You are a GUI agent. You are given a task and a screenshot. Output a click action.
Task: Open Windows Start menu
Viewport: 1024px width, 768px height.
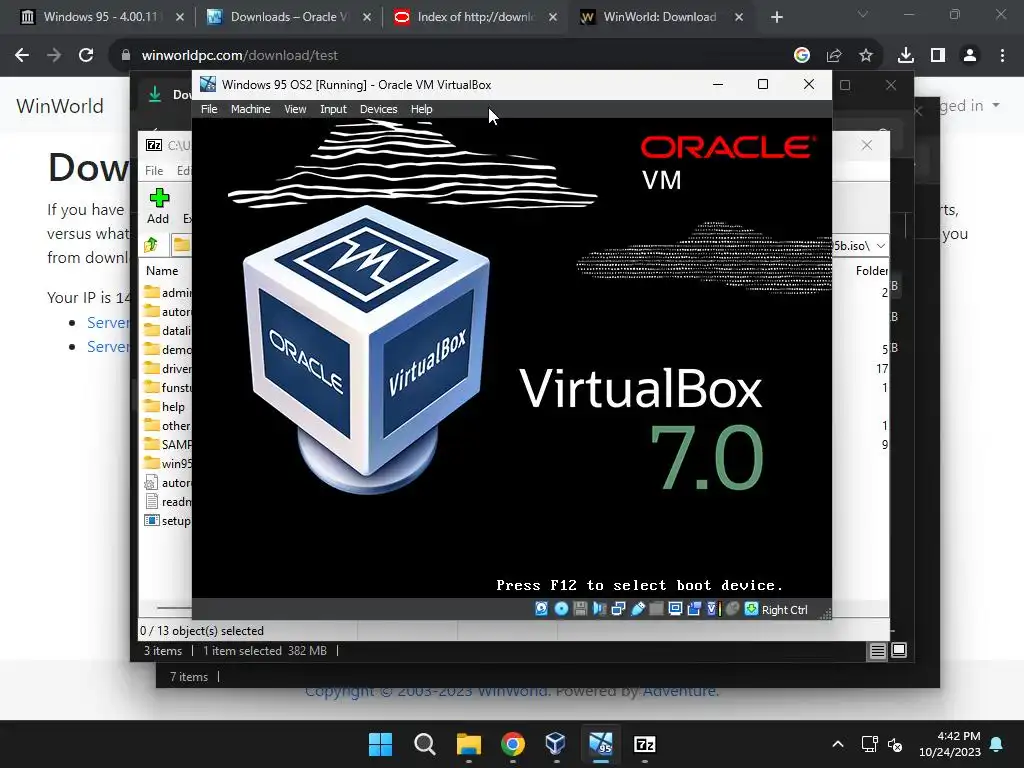click(x=380, y=744)
